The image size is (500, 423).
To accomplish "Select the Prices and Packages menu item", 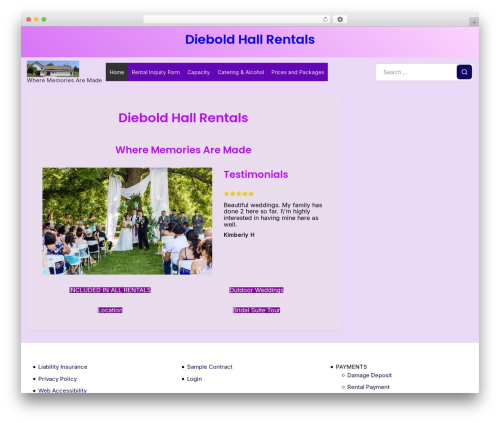I will [x=298, y=72].
